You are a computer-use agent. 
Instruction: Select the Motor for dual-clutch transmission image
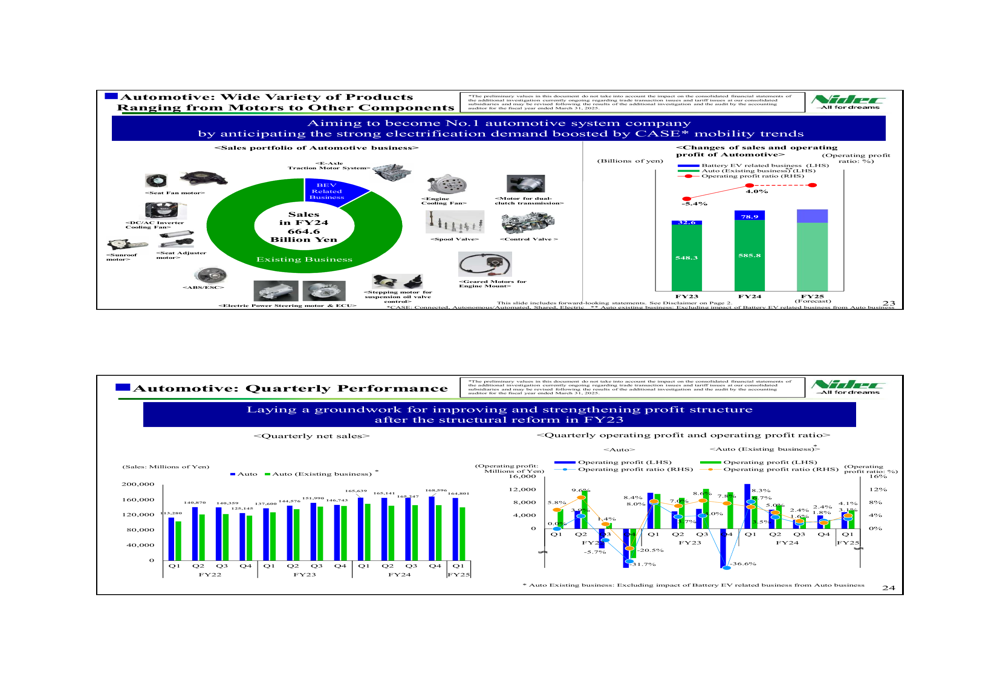527,184
